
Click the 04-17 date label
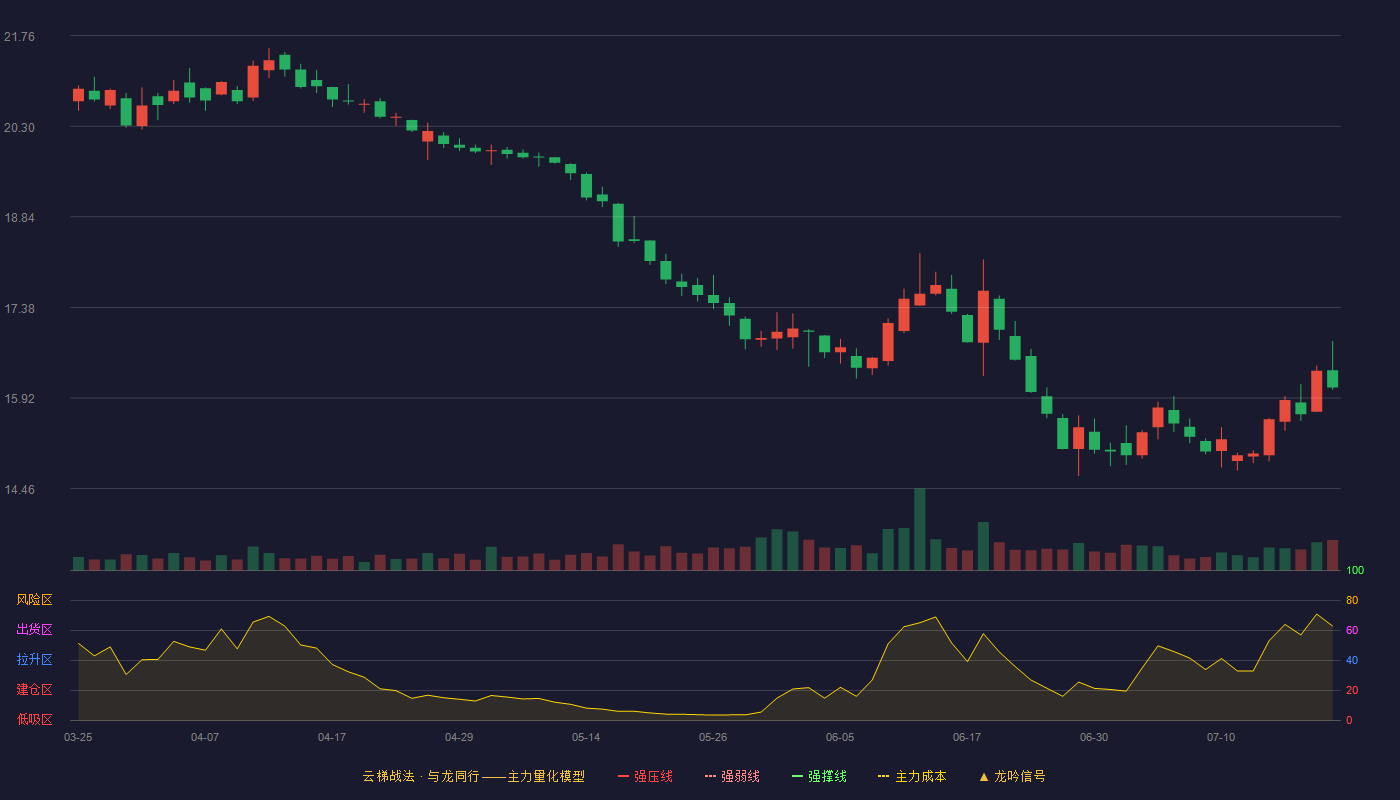coord(332,737)
